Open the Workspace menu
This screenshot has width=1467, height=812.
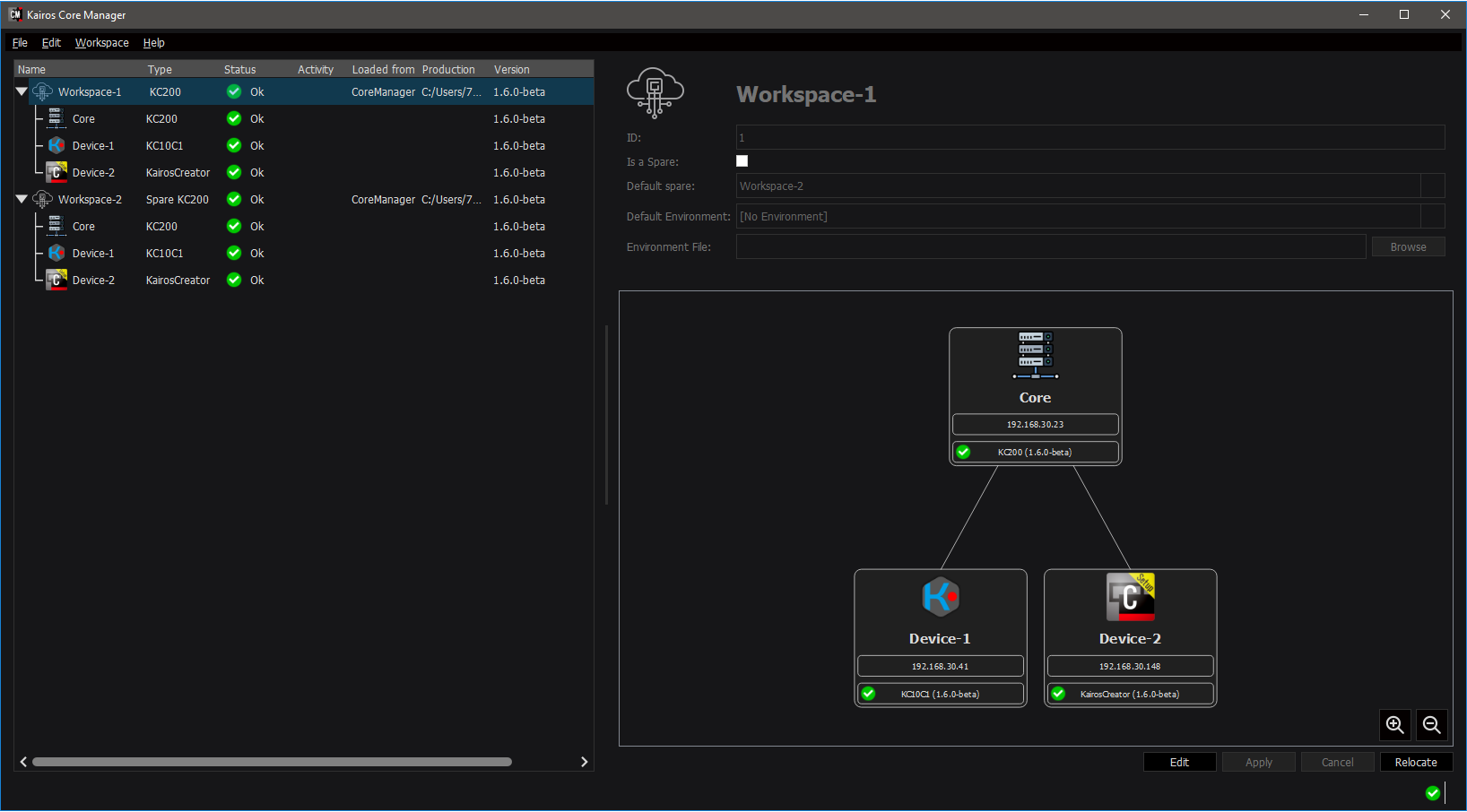click(x=101, y=43)
